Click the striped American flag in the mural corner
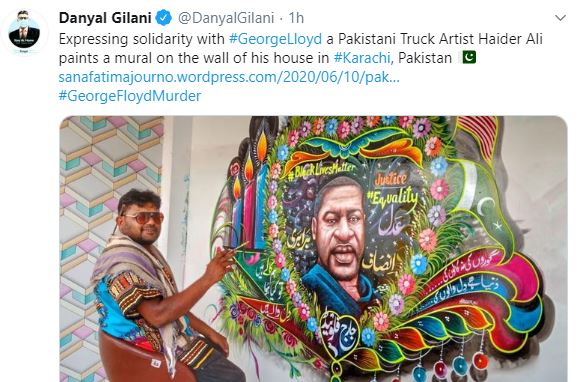Viewport: 580px width, 382px height. click(x=476, y=133)
